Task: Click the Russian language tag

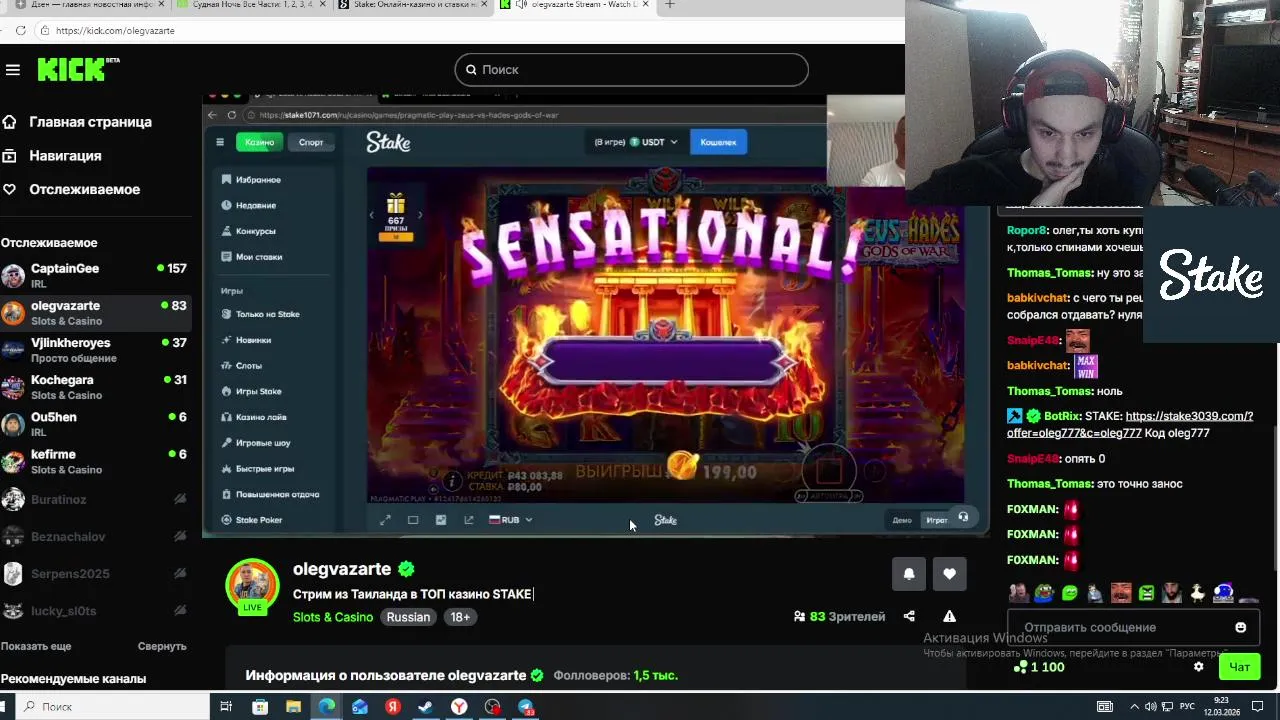Action: (408, 617)
